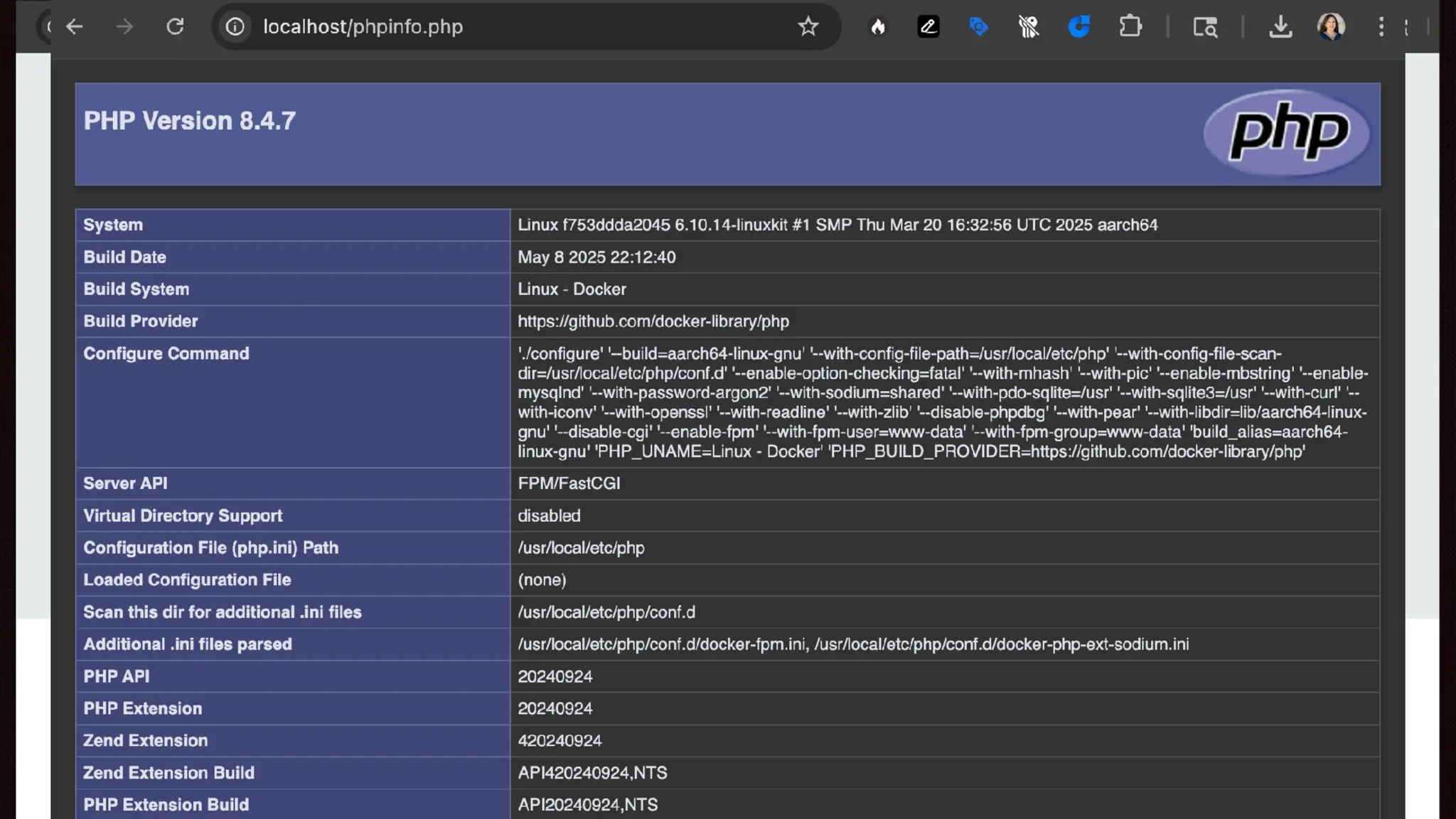Open Chrome's three-dot menu
The image size is (1456, 819).
(x=1381, y=27)
